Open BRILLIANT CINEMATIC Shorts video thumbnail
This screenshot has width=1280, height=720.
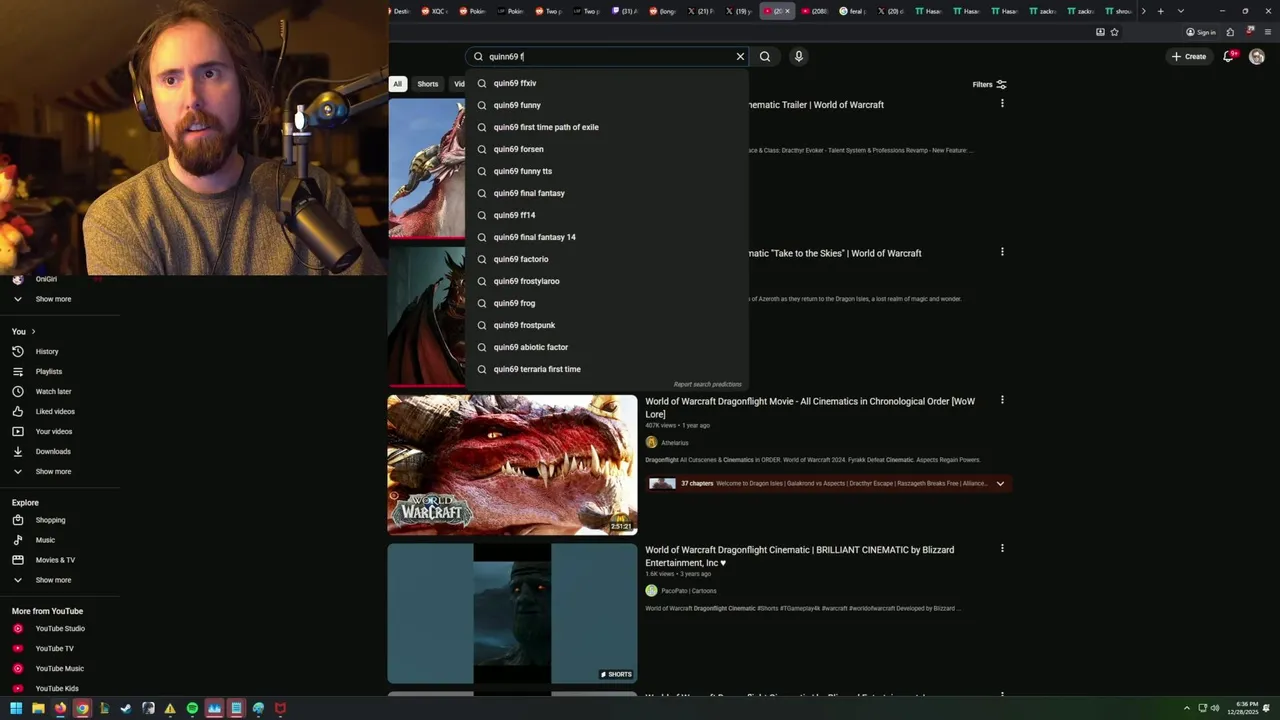click(512, 613)
